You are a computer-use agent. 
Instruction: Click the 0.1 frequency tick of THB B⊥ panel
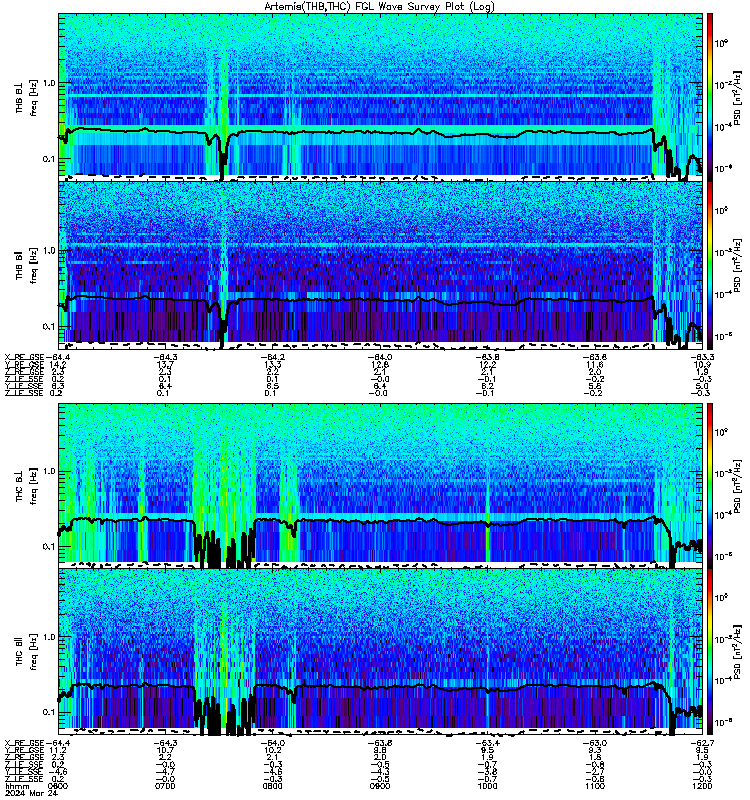[x=49, y=159]
